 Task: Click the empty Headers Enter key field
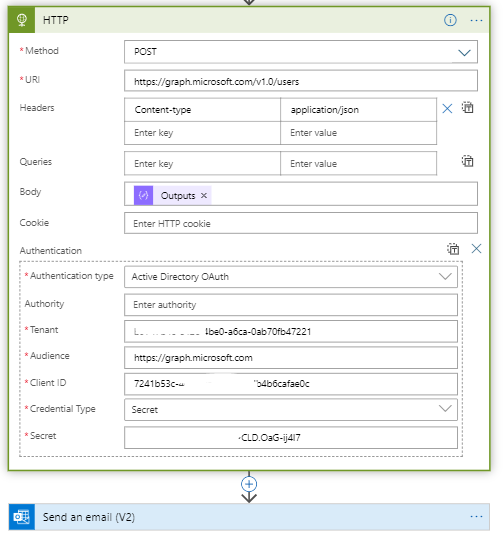point(202,133)
